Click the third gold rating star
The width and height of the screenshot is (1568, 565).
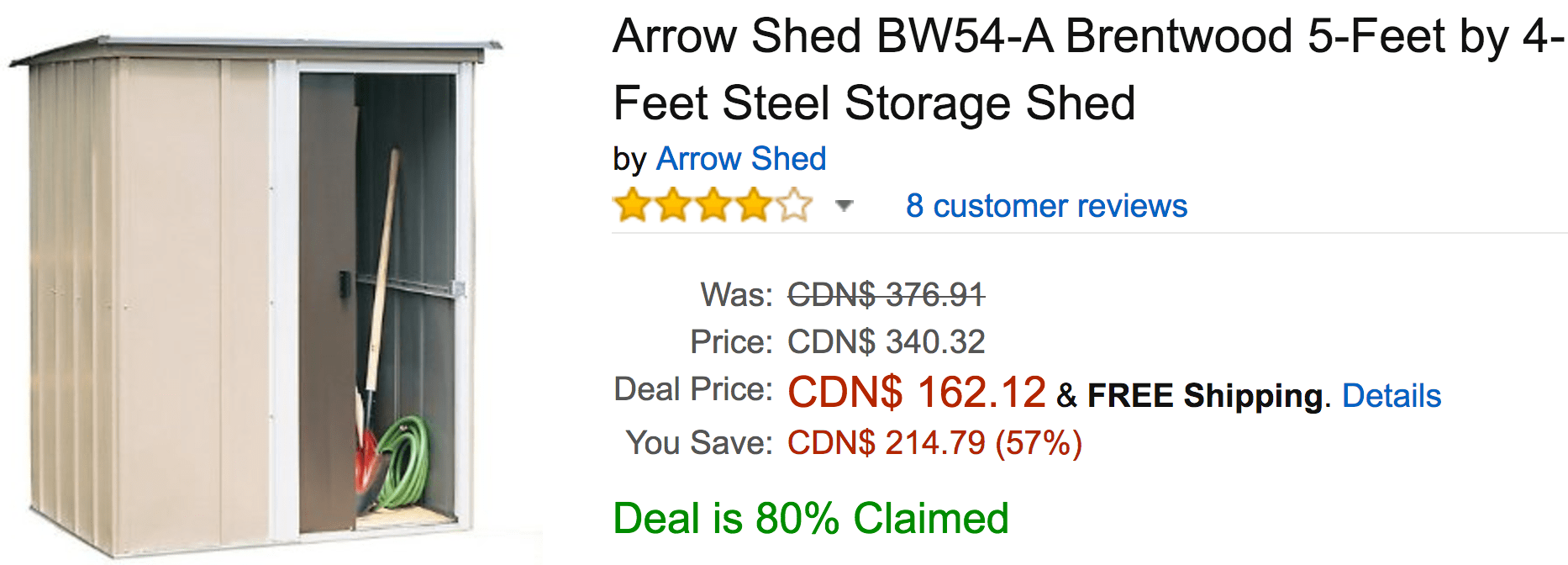[x=713, y=205]
